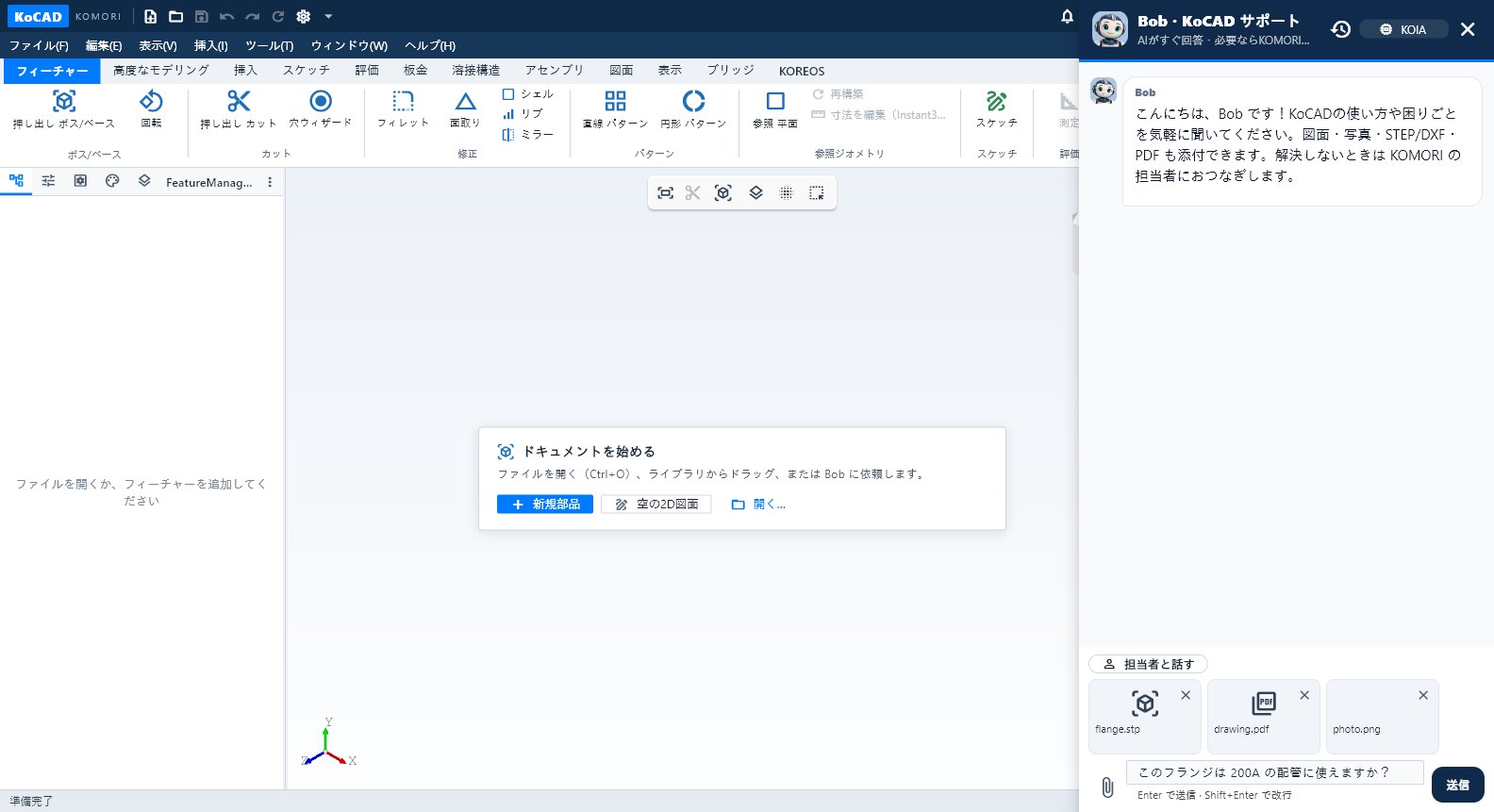
Task: Open the FeatureManager three-dot options menu
Action: point(270,182)
